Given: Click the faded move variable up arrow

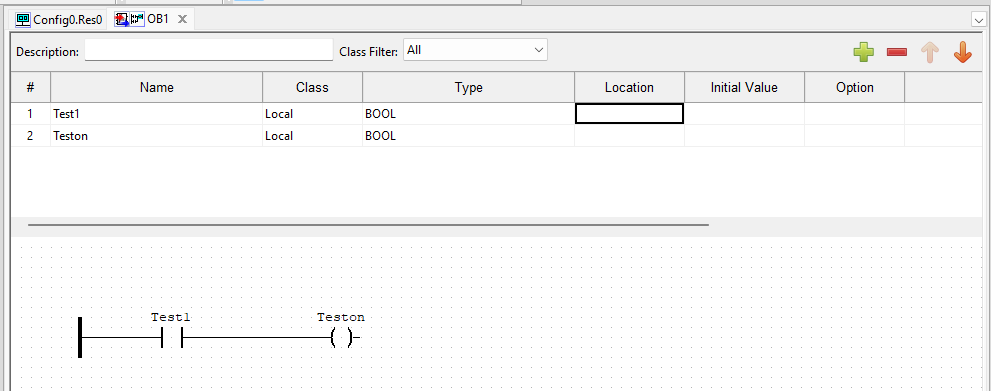Looking at the screenshot, I should (930, 52).
